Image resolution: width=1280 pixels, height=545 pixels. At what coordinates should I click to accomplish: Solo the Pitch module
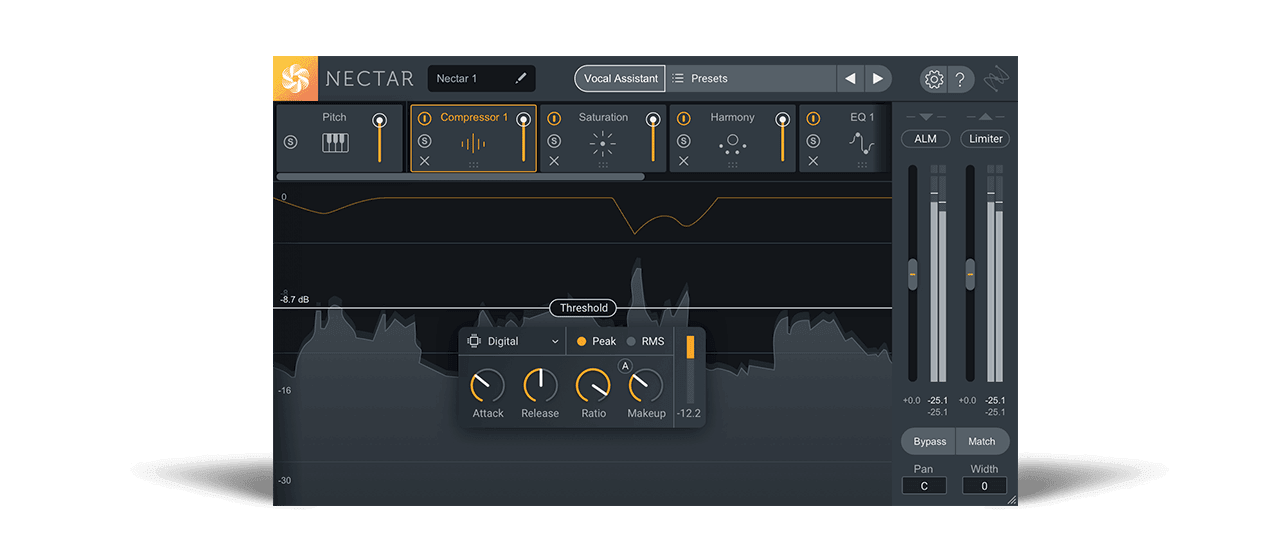[x=291, y=142]
